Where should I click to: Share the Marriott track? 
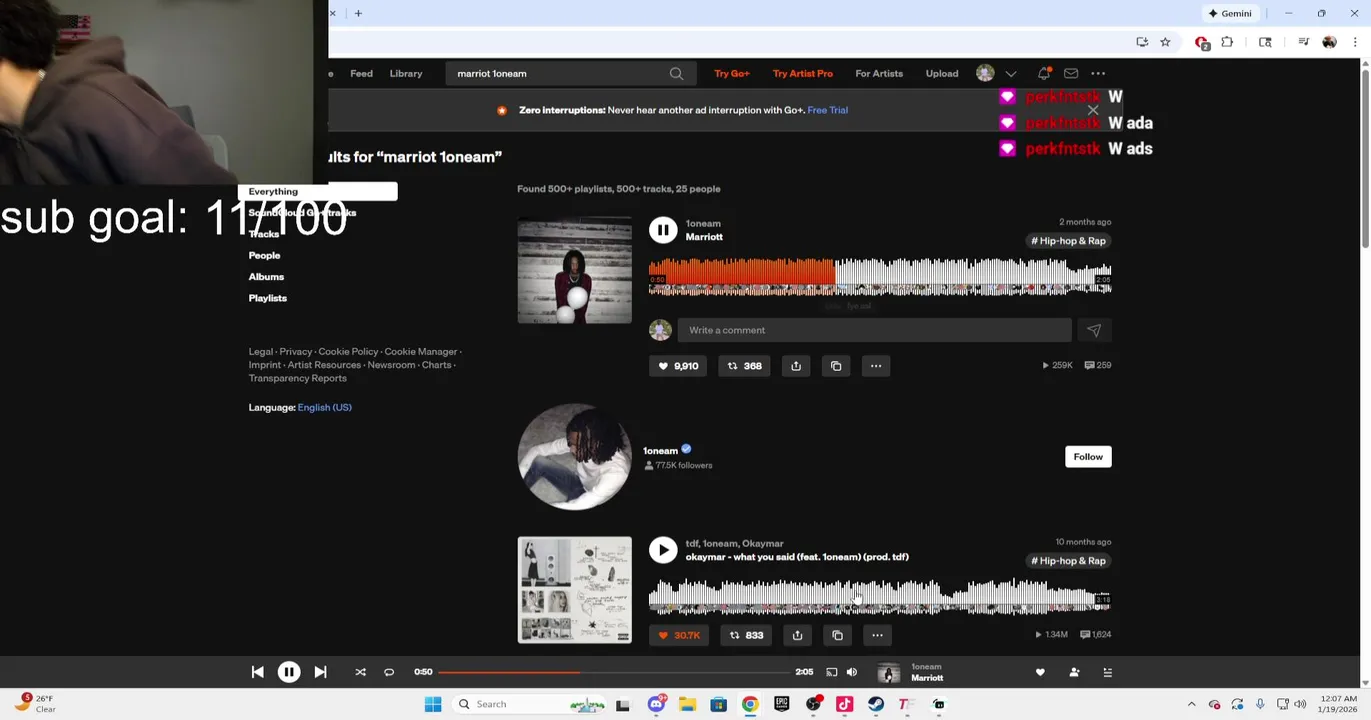pyautogui.click(x=796, y=366)
